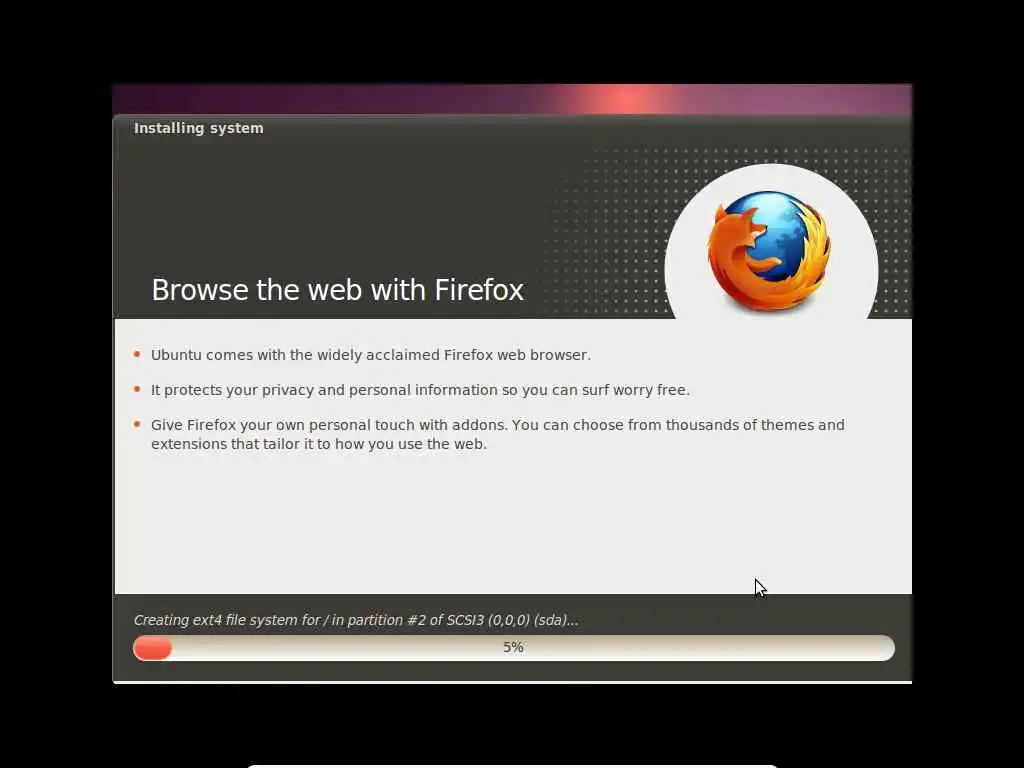Image resolution: width=1024 pixels, height=768 pixels.
Task: Select the orange bullet beside the privacy line
Action: pos(137,389)
